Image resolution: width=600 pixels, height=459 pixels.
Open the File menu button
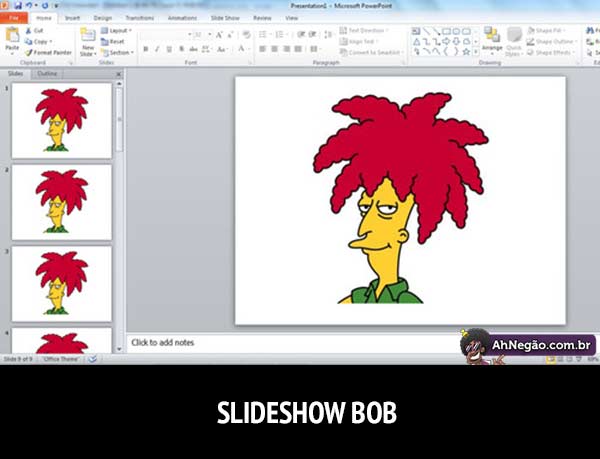(x=15, y=18)
